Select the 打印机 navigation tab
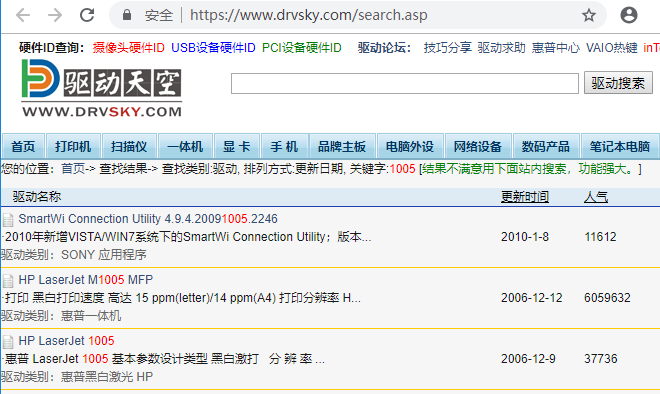 click(73, 146)
